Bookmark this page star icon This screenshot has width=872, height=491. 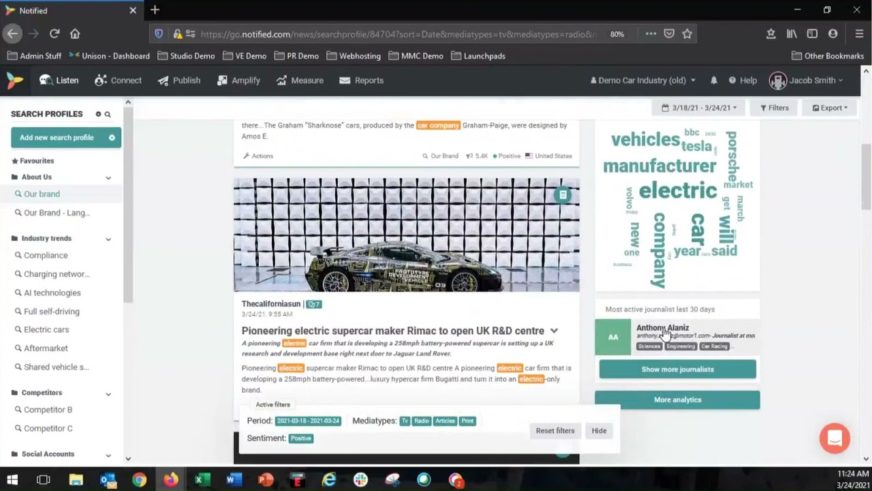click(687, 34)
